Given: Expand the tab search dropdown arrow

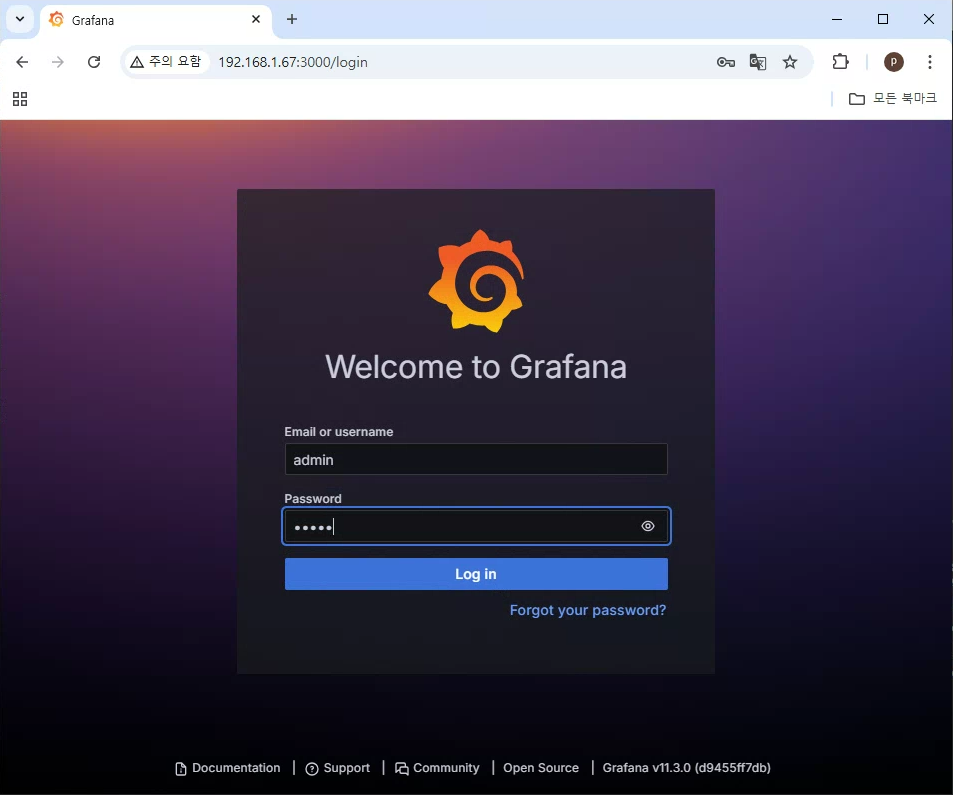Looking at the screenshot, I should (x=20, y=19).
